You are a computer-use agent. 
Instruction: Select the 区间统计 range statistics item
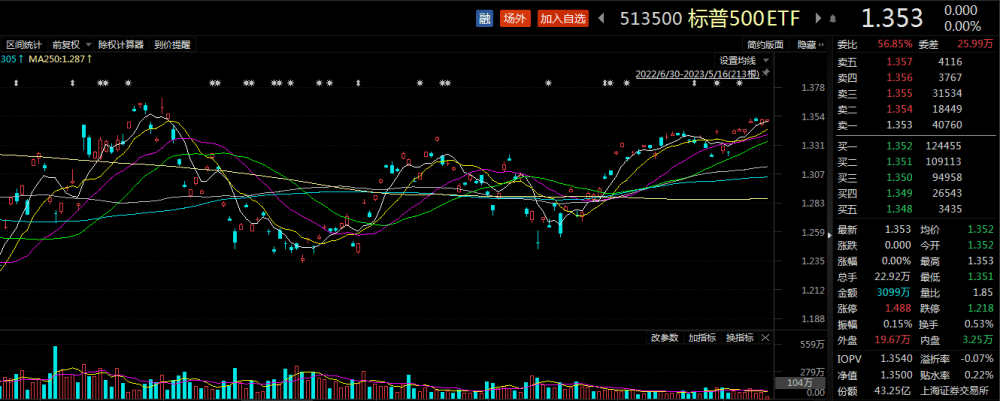pos(24,45)
